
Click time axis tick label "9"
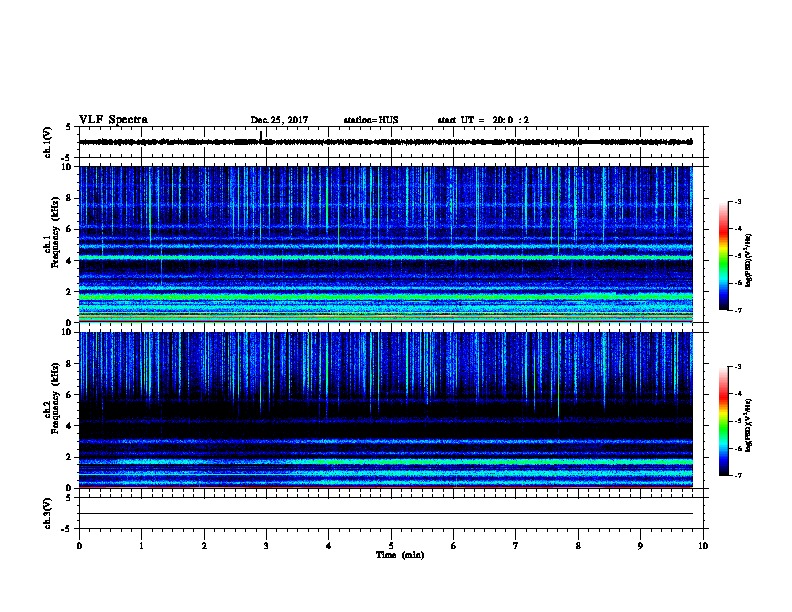pos(640,546)
